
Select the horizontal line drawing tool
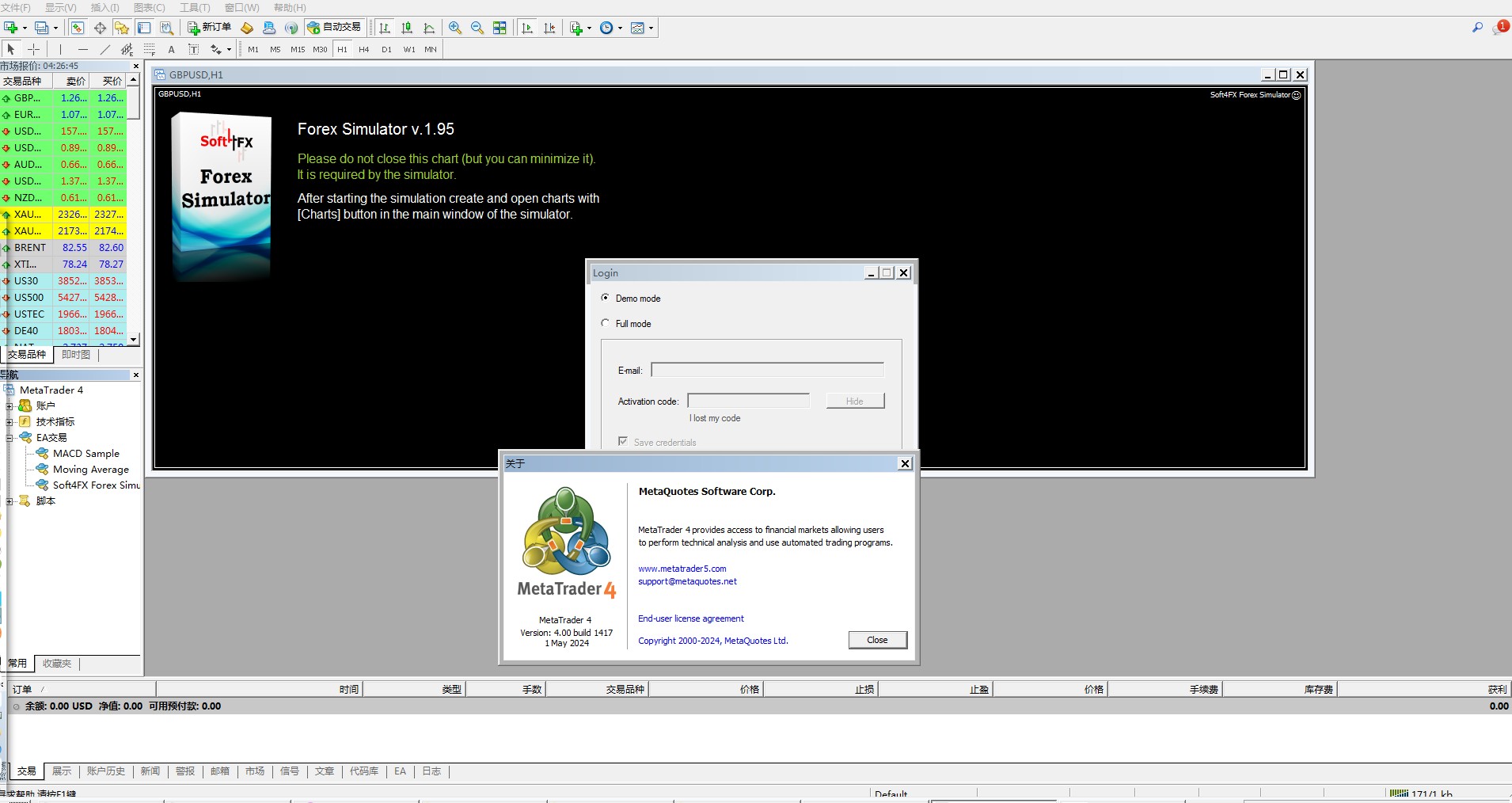pos(82,49)
